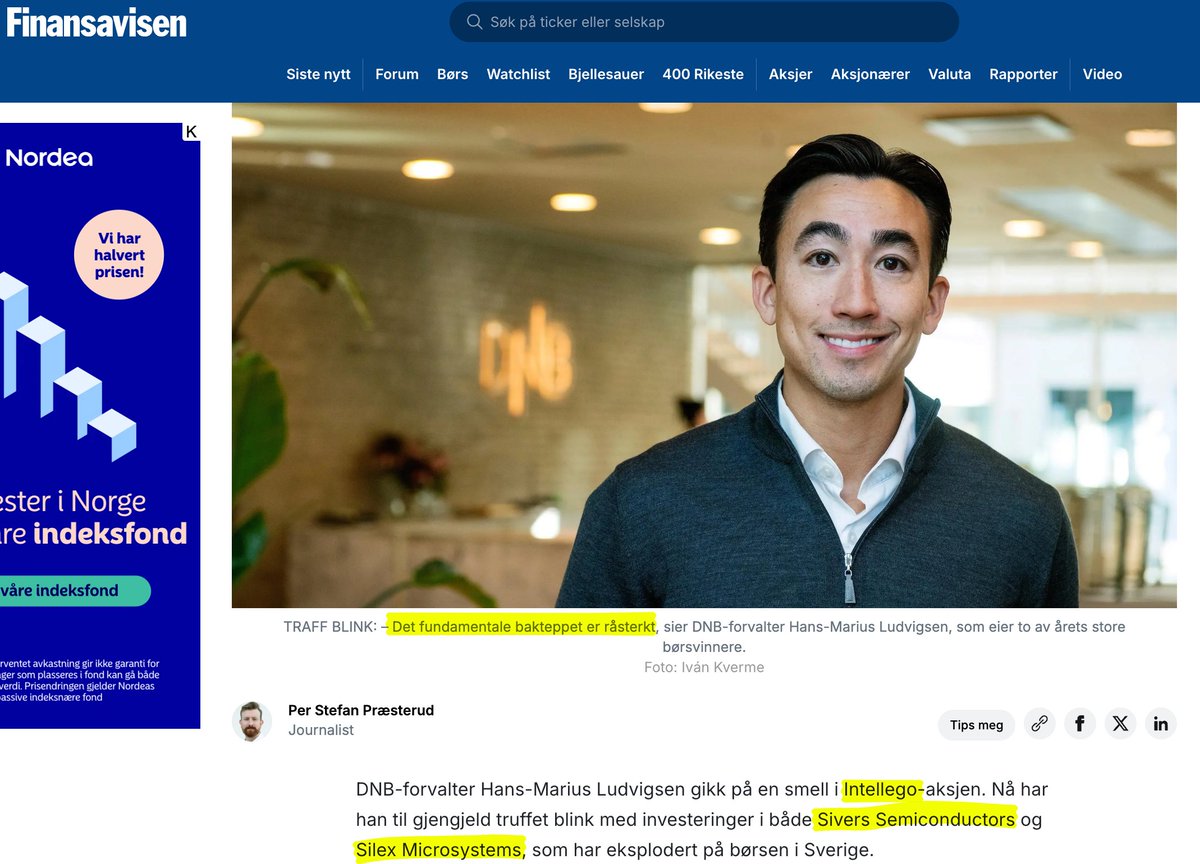Focus the ticker or company search field
The image size is (1200, 864).
[x=704, y=22]
